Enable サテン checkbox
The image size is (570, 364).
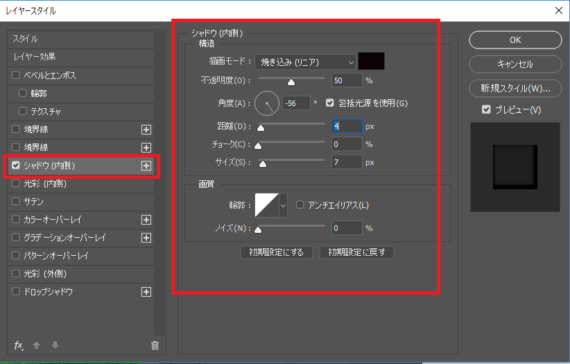[16, 201]
